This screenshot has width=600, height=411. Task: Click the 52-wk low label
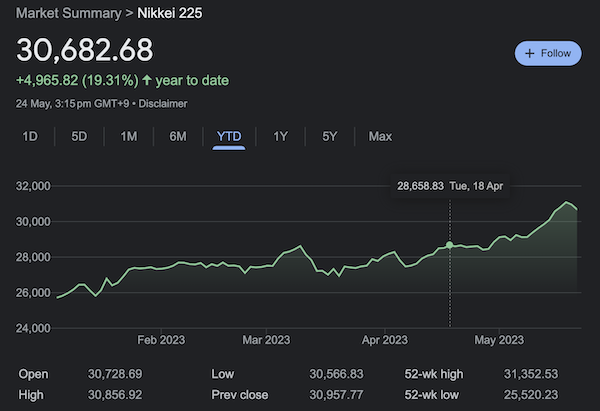click(x=431, y=395)
